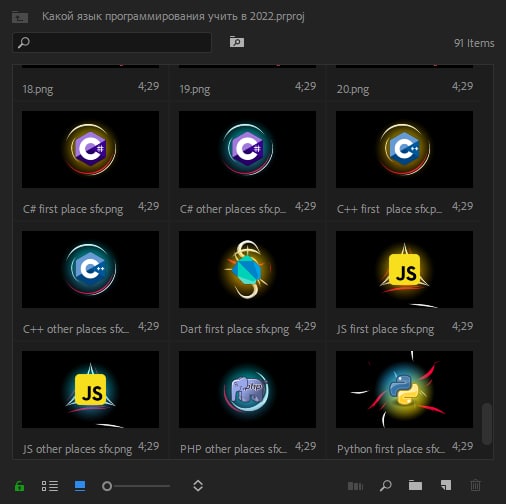Click the '91 Items' count text
This screenshot has width=506, height=504.
pos(474,43)
